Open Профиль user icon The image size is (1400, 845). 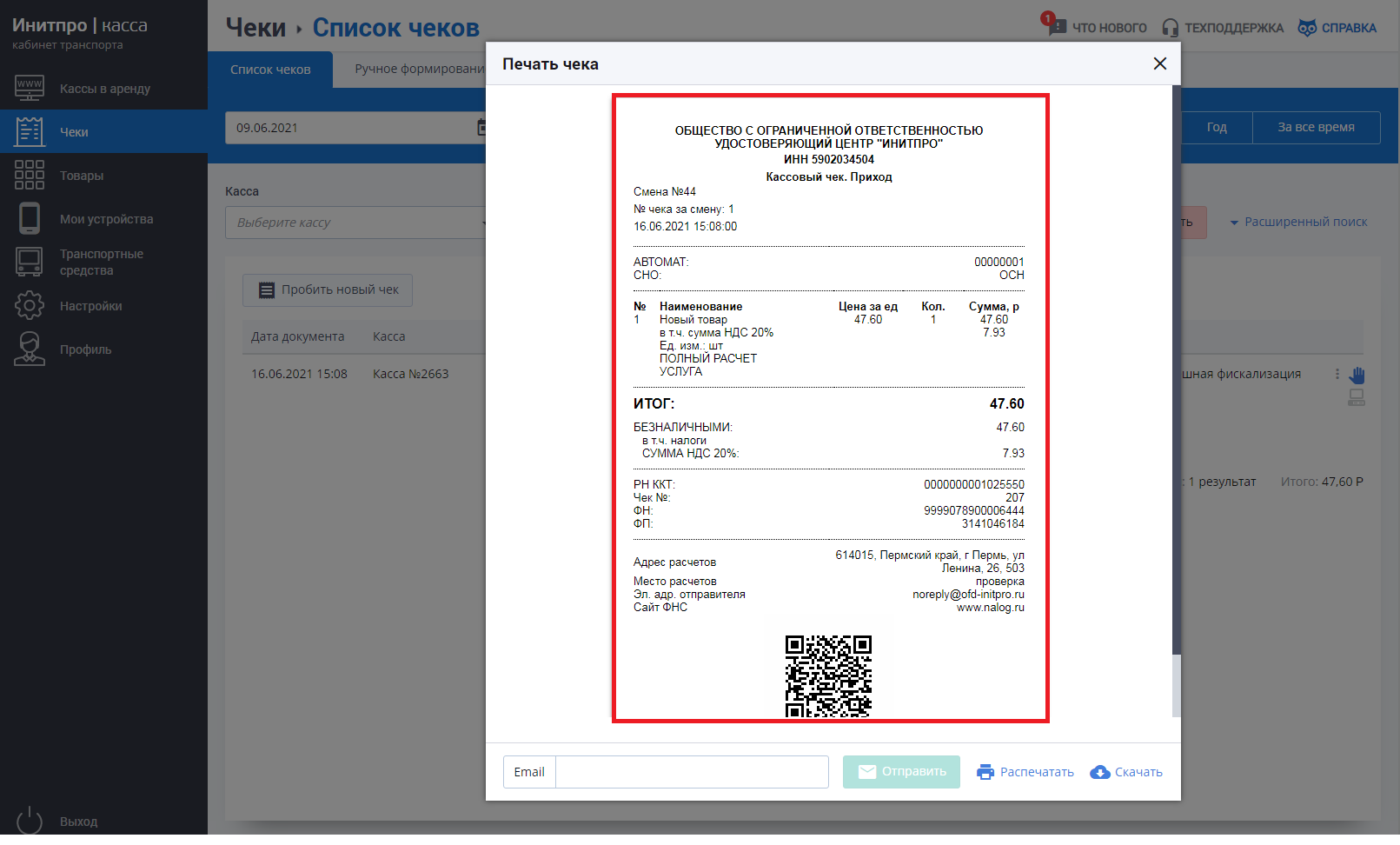point(30,349)
